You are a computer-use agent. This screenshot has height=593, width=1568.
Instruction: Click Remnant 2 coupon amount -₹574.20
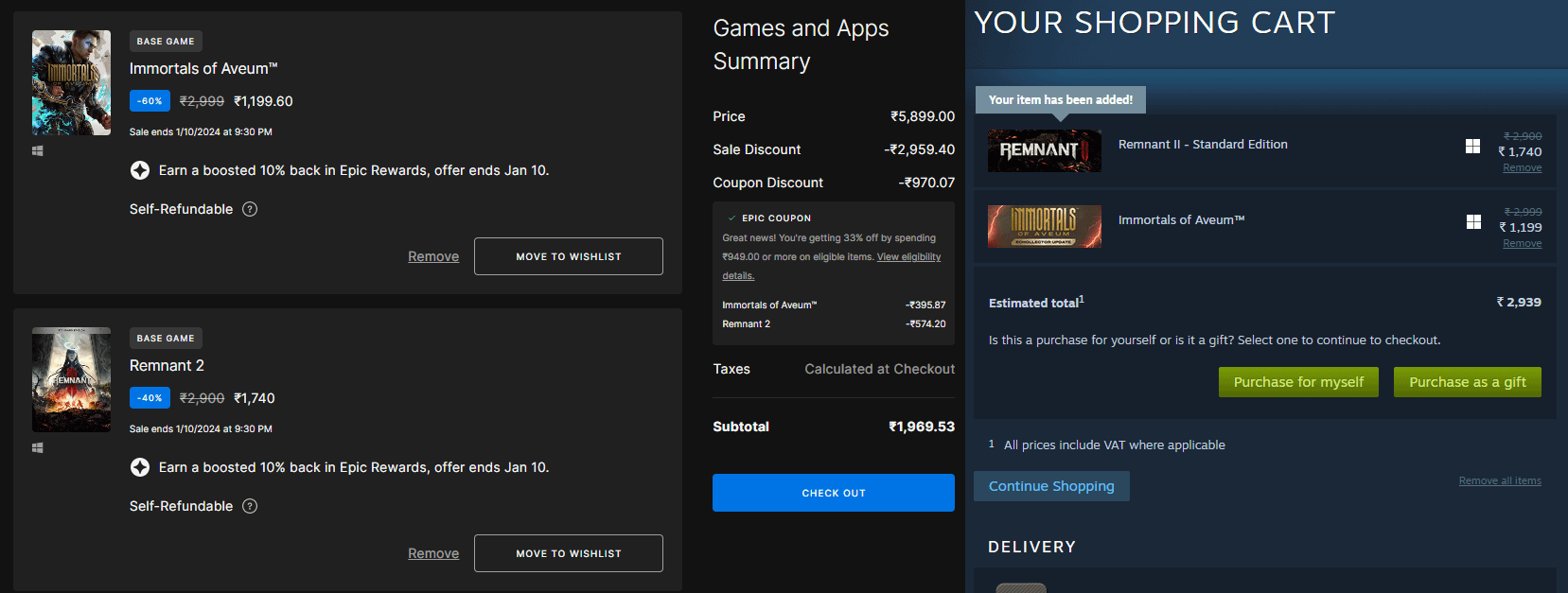(x=925, y=324)
